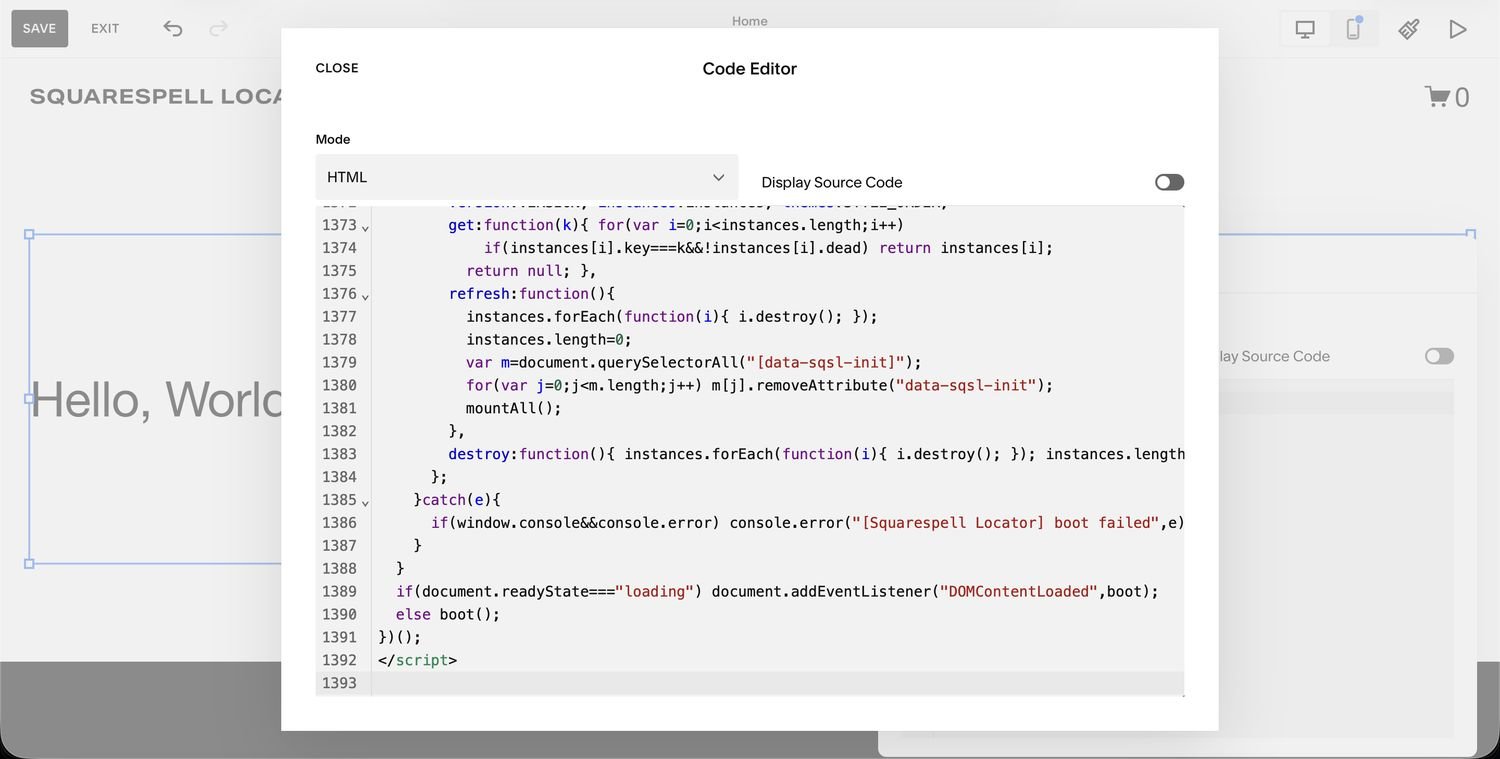The image size is (1500, 759).
Task: Click the bottom-left block resize handle
Action: 29,564
